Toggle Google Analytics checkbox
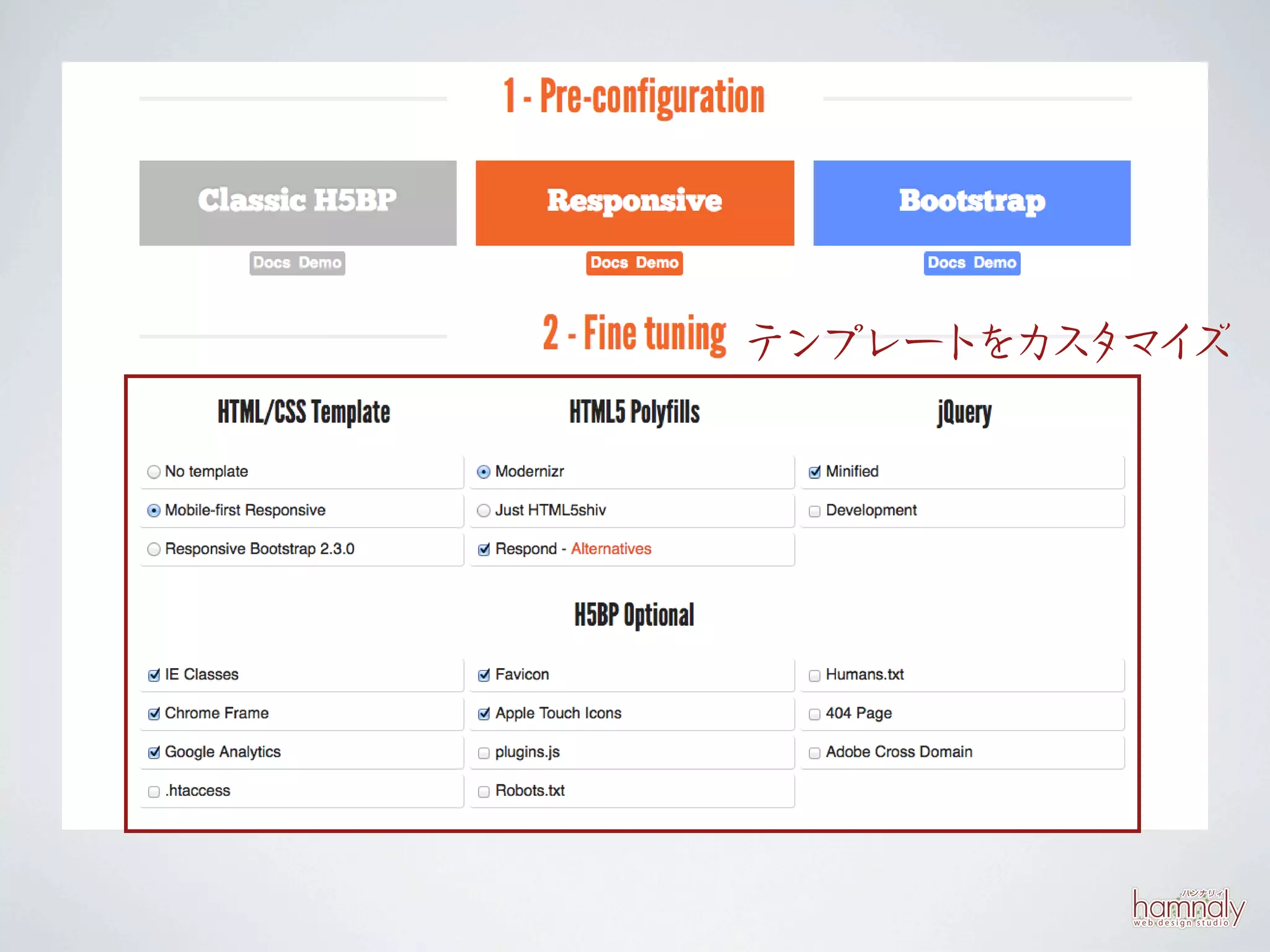This screenshot has width=1270, height=952. [x=154, y=752]
